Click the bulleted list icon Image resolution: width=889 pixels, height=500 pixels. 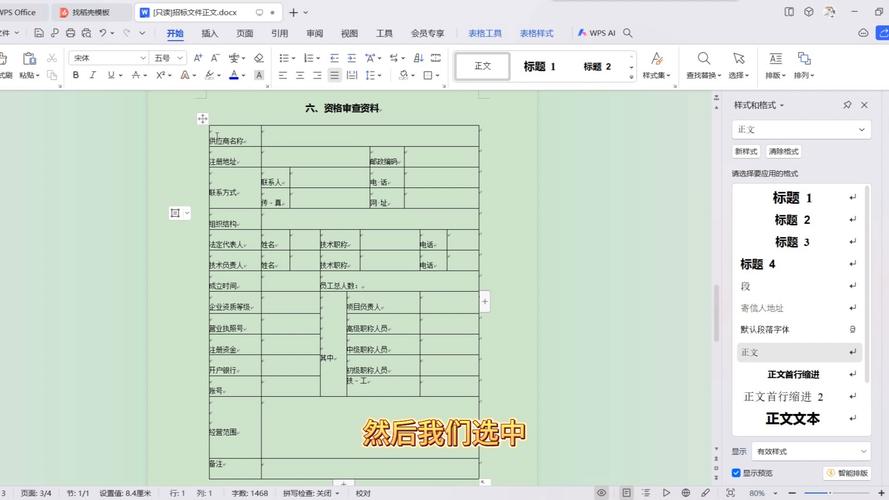pos(283,58)
